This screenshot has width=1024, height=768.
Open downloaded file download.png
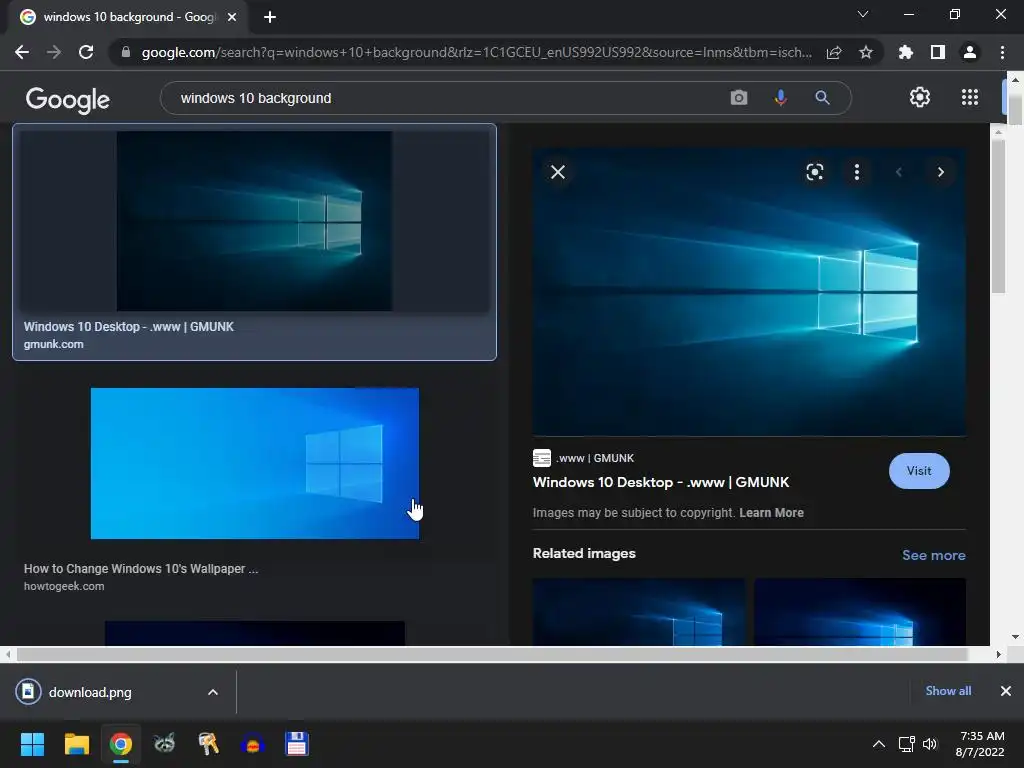pos(90,692)
